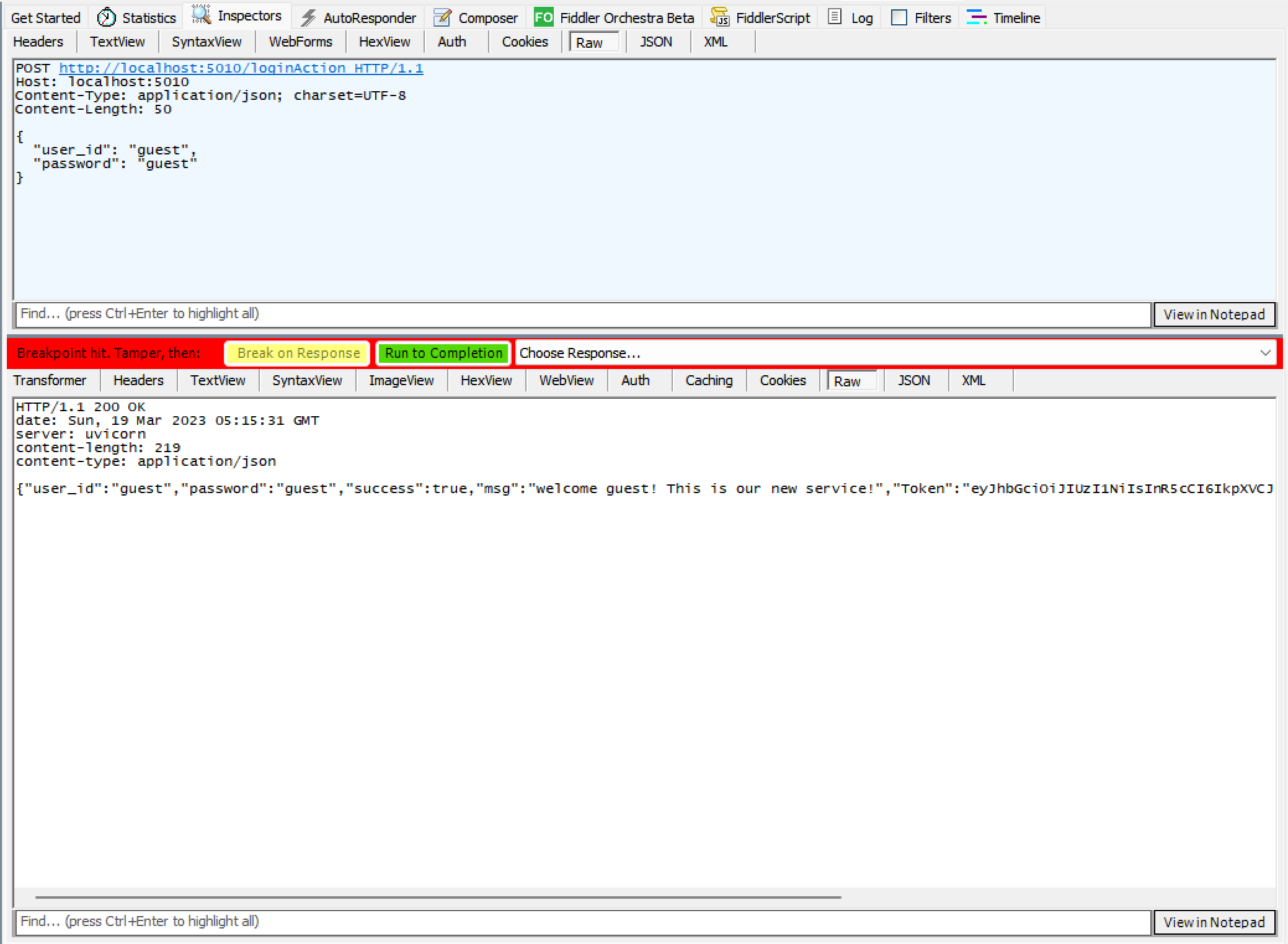Select request Headers tab
The height and width of the screenshot is (944, 1288).
click(x=38, y=42)
